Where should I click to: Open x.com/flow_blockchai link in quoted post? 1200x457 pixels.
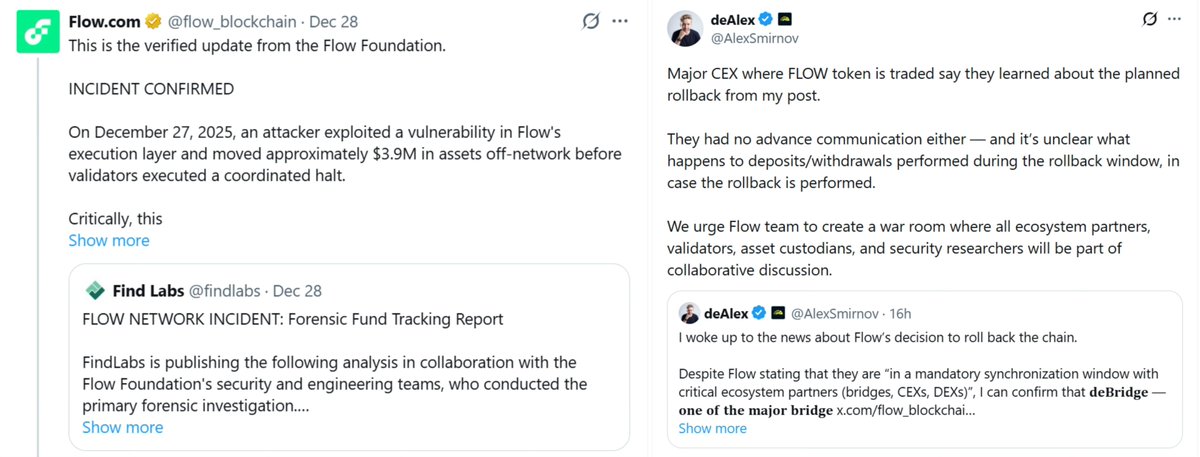coord(906,411)
